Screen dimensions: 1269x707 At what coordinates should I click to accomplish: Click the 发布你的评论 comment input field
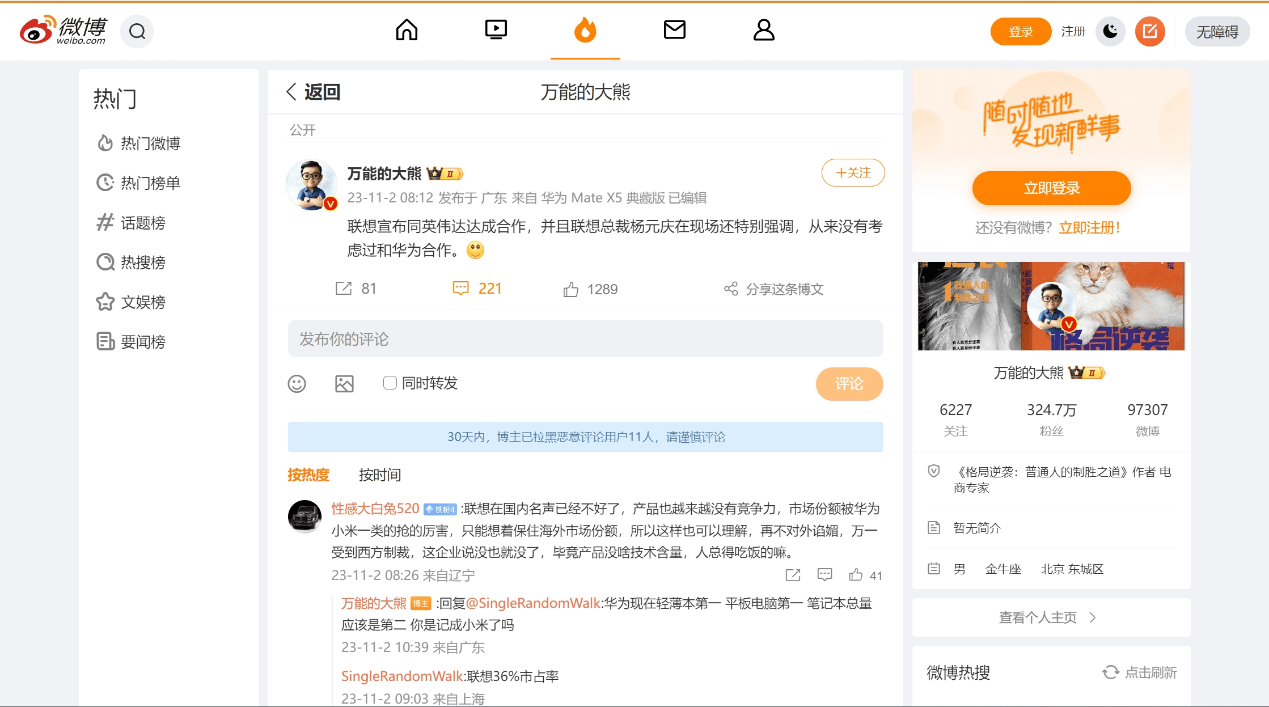[x=585, y=339]
